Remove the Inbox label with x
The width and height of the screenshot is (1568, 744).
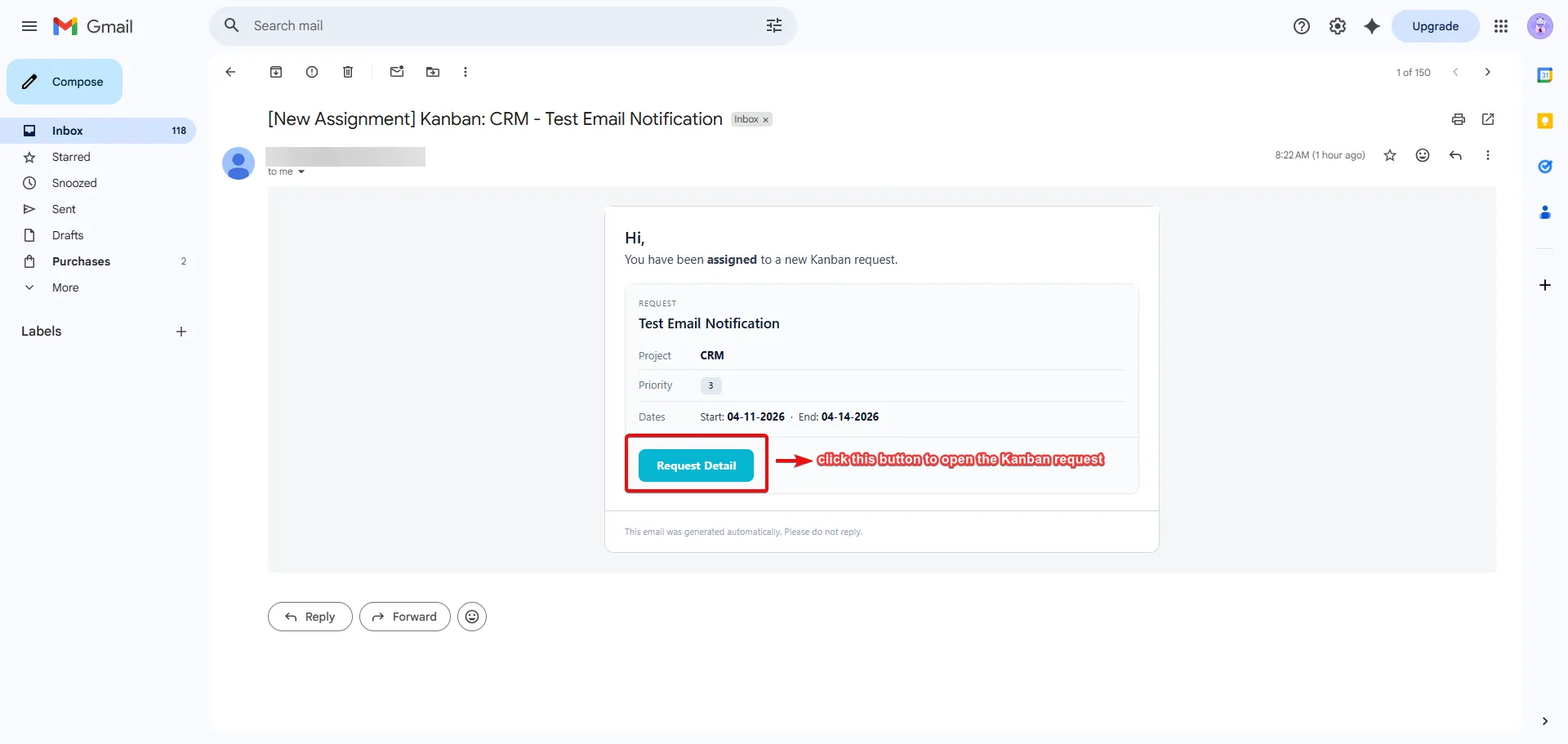[x=765, y=120]
